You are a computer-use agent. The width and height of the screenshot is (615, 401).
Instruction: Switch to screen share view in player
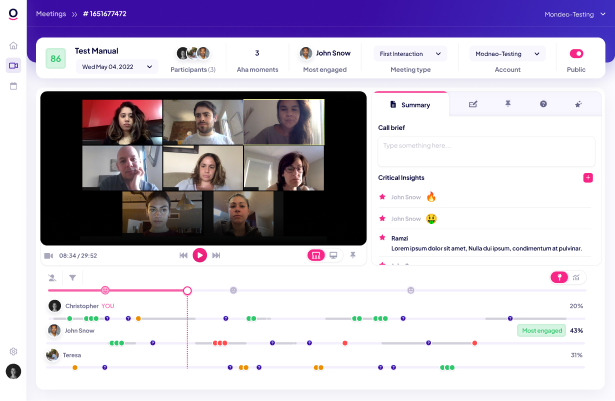point(333,255)
